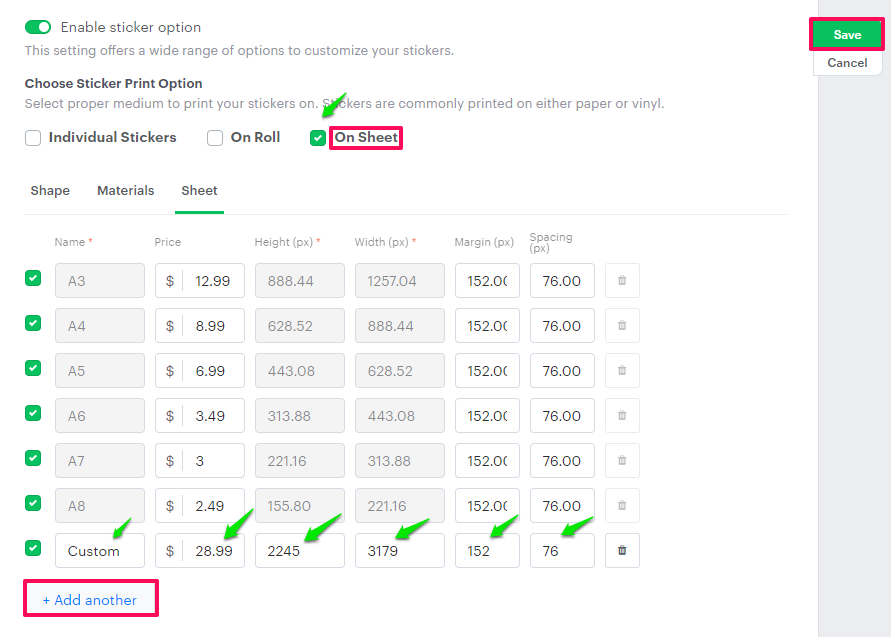
Task: Check the Individual Stickers checkbox
Action: click(33, 138)
